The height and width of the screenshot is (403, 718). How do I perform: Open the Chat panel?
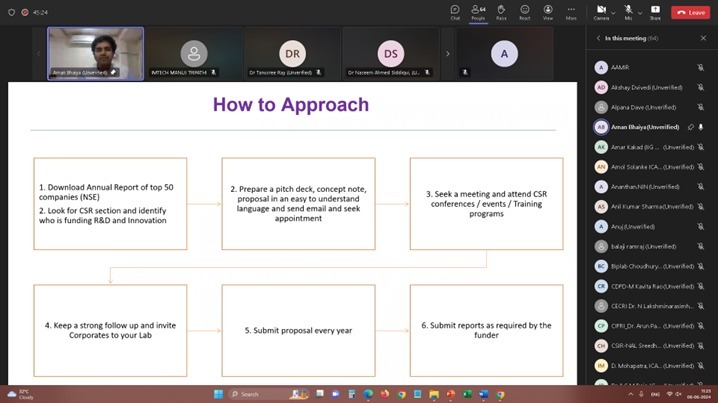[455, 11]
